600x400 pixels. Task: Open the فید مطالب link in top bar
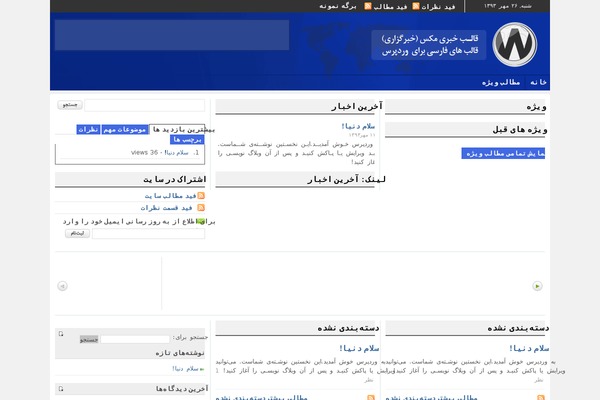click(390, 7)
